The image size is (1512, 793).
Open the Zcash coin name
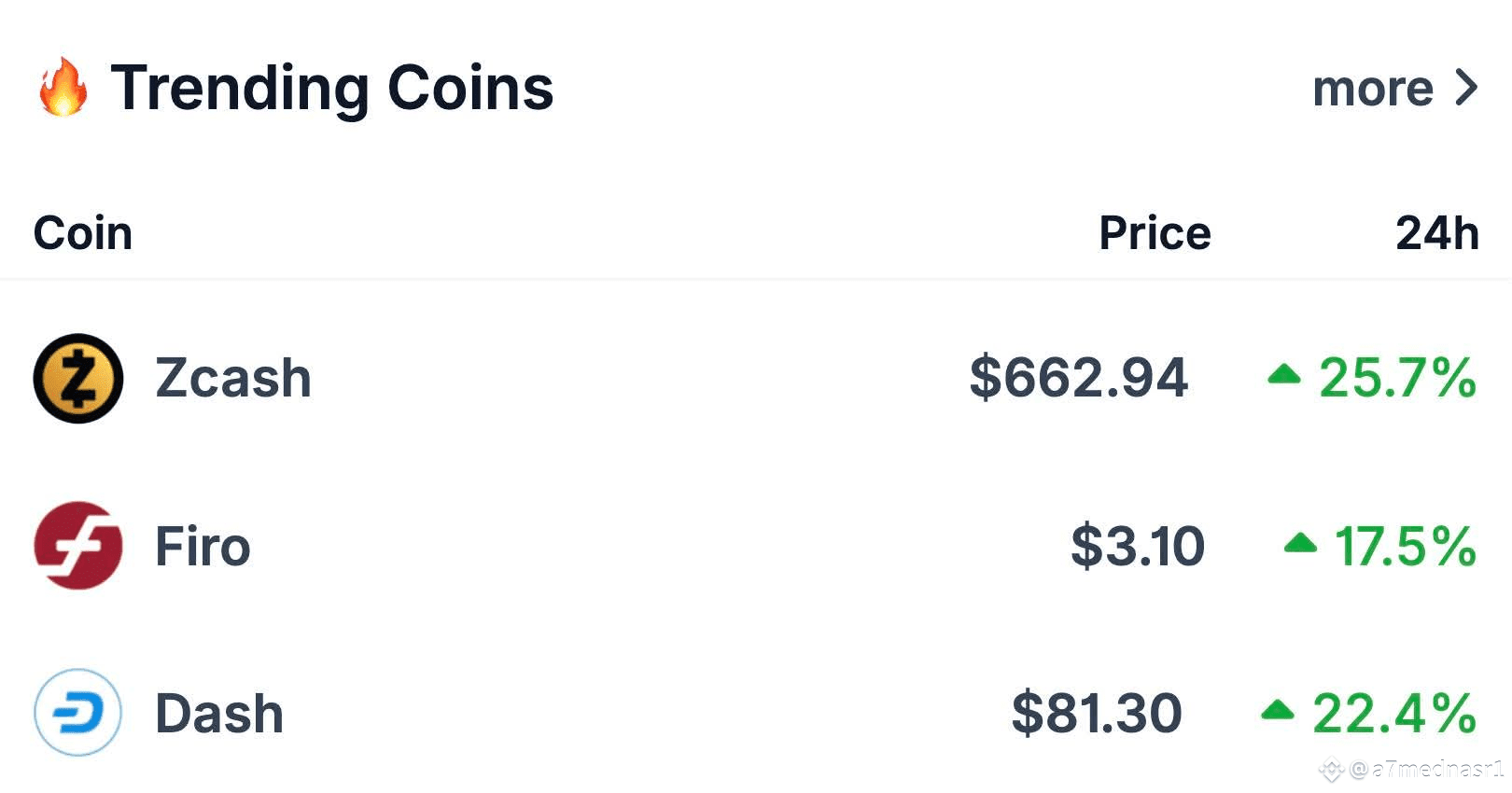point(233,378)
